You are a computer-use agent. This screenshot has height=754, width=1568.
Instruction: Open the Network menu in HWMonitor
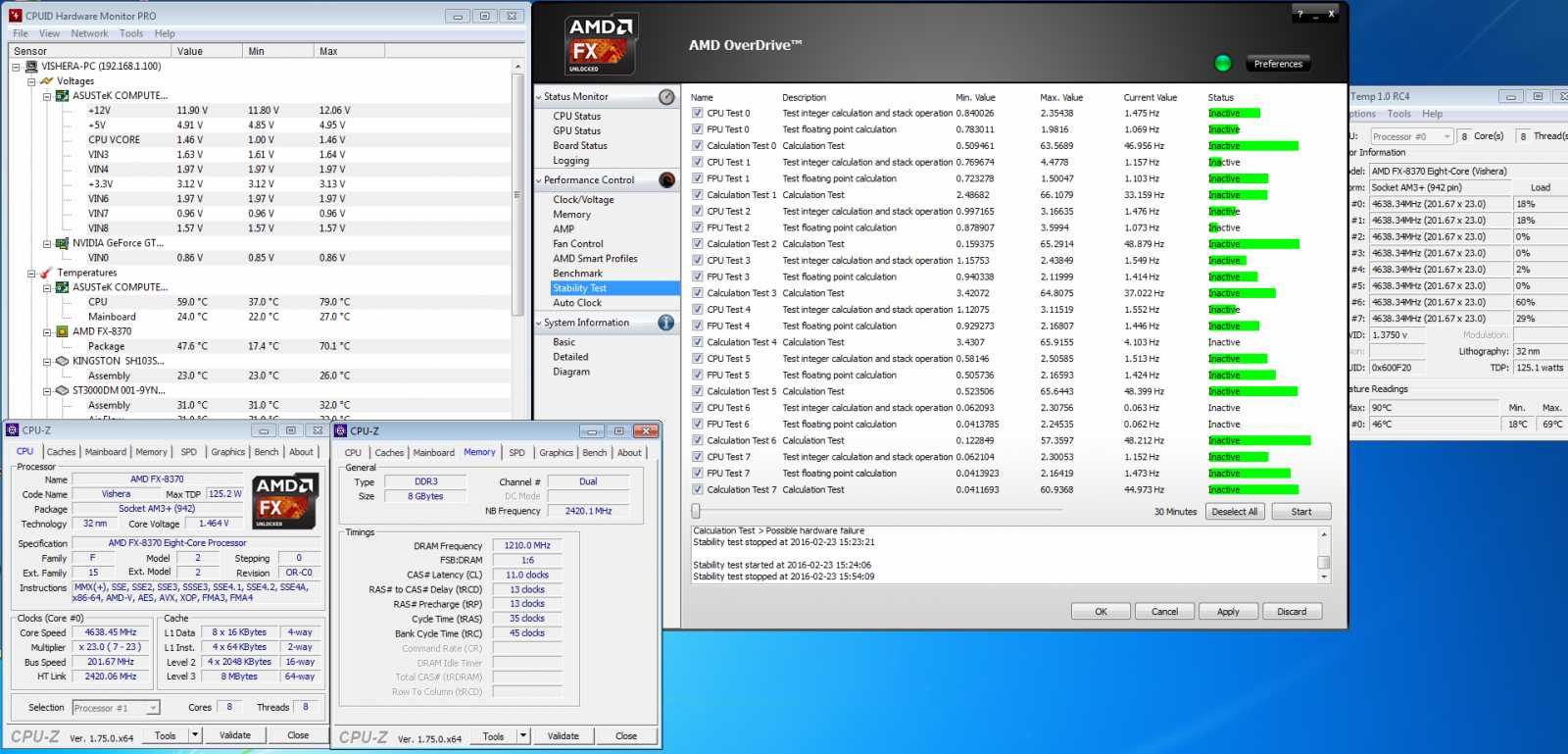(x=89, y=33)
